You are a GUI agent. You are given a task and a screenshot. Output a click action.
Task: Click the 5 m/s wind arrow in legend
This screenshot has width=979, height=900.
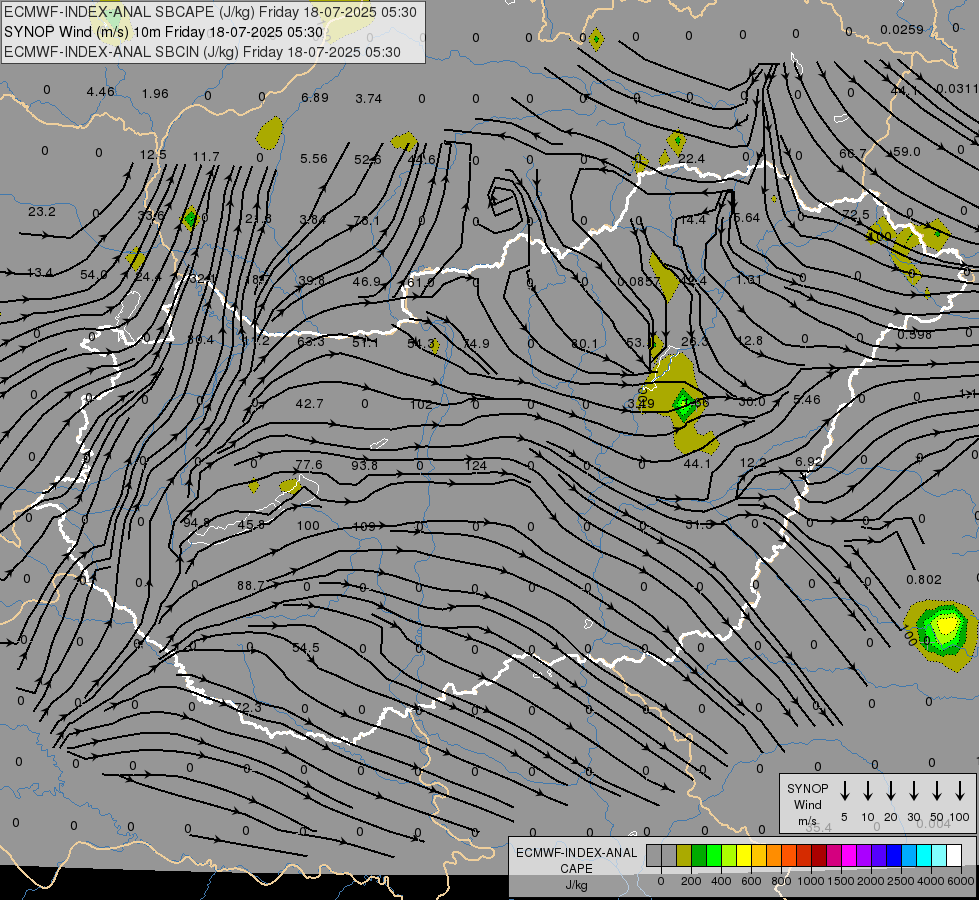tap(844, 791)
